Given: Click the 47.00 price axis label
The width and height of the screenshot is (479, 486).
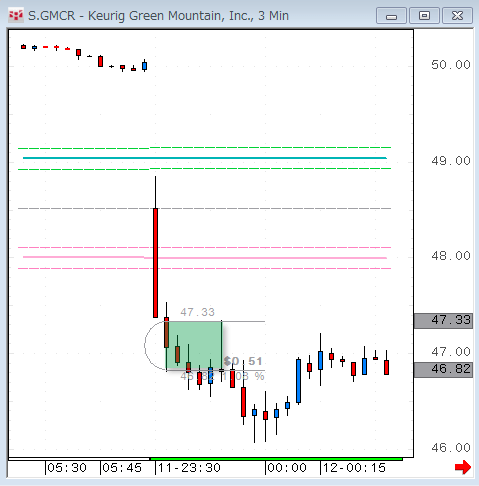Looking at the screenshot, I should [x=451, y=352].
